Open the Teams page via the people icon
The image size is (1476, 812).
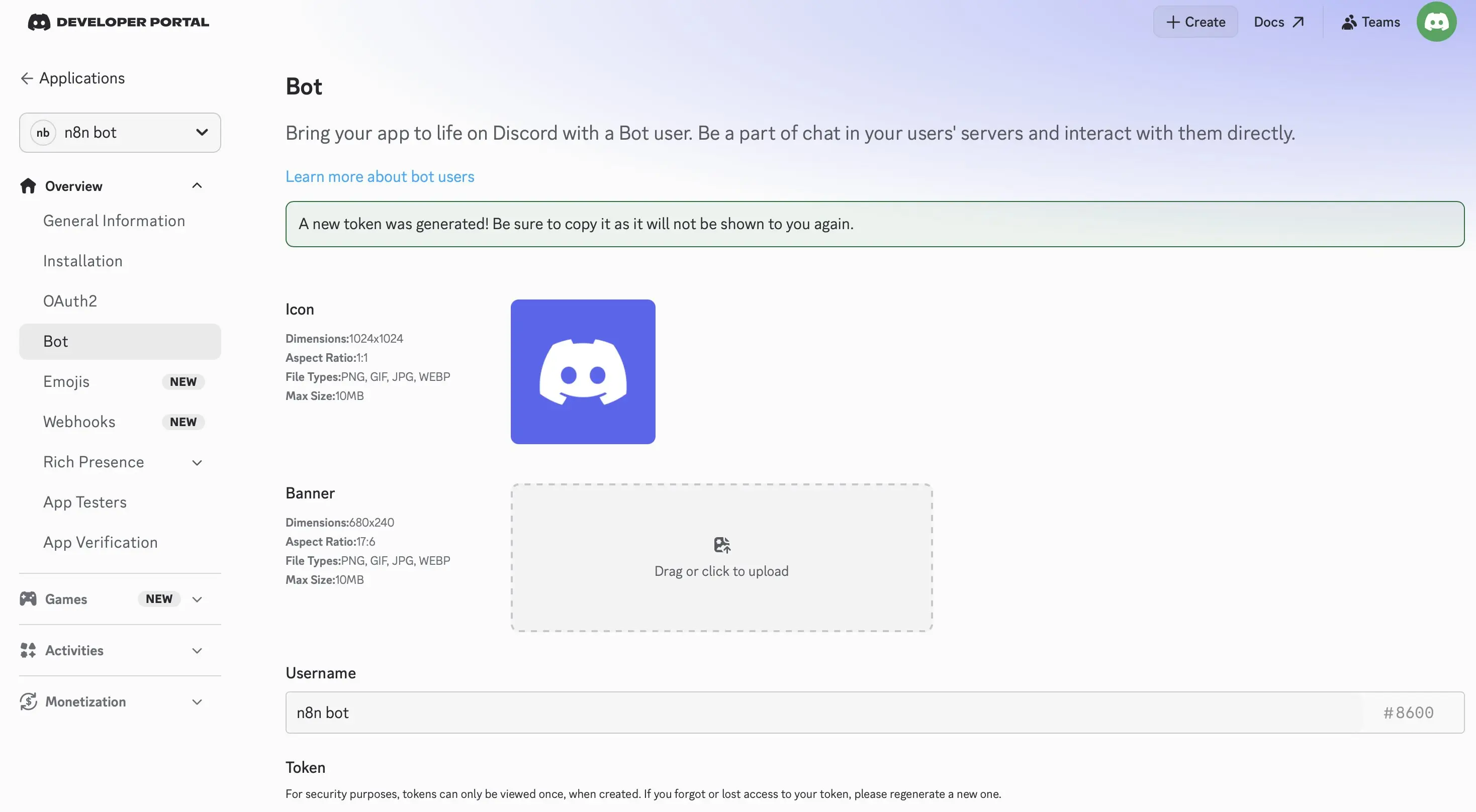pos(1349,21)
